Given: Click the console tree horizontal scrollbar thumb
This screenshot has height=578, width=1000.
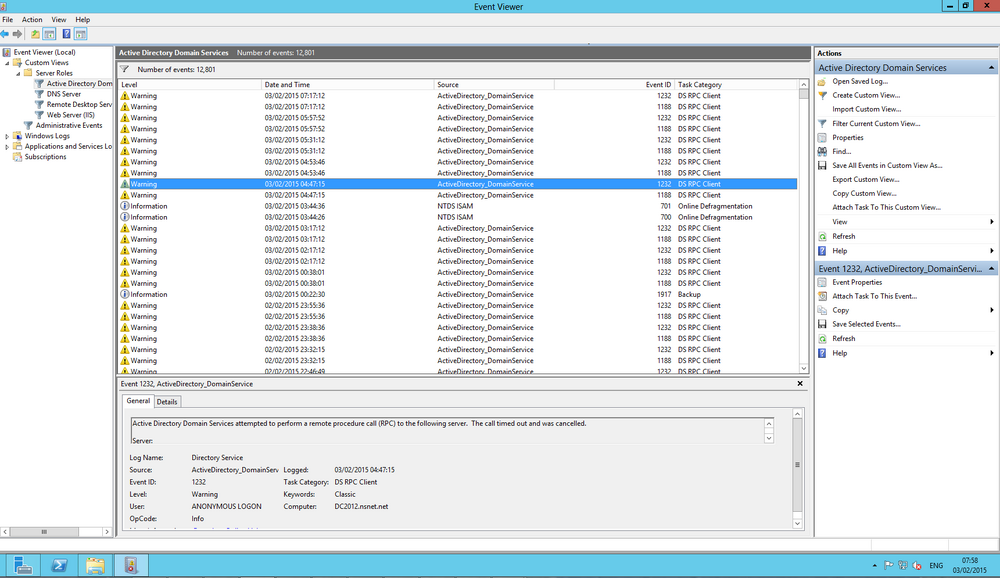Looking at the screenshot, I should 44,531.
